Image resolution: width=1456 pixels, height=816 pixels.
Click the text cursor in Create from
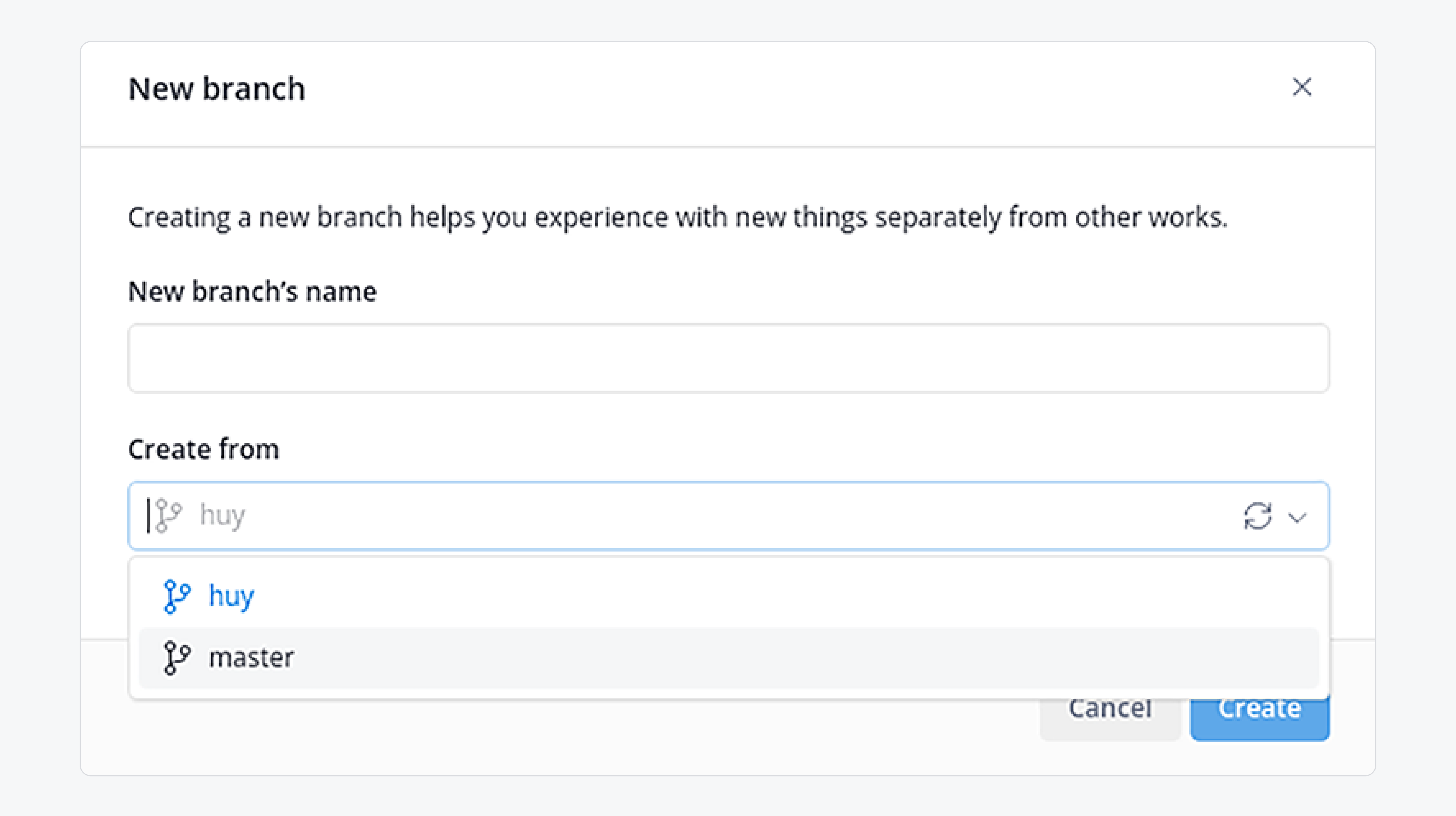(x=148, y=515)
